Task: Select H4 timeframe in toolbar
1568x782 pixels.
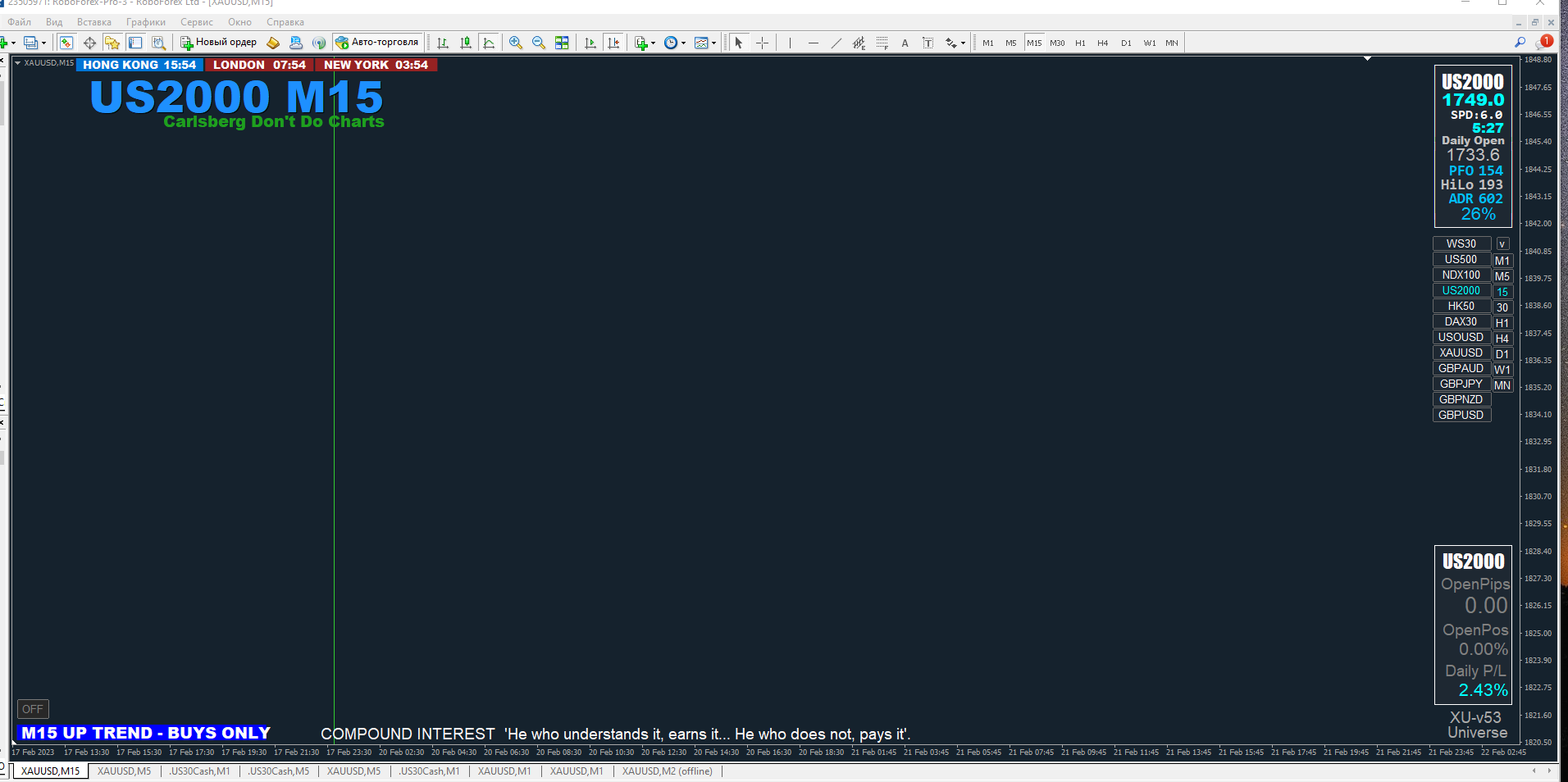Action: tap(1103, 43)
